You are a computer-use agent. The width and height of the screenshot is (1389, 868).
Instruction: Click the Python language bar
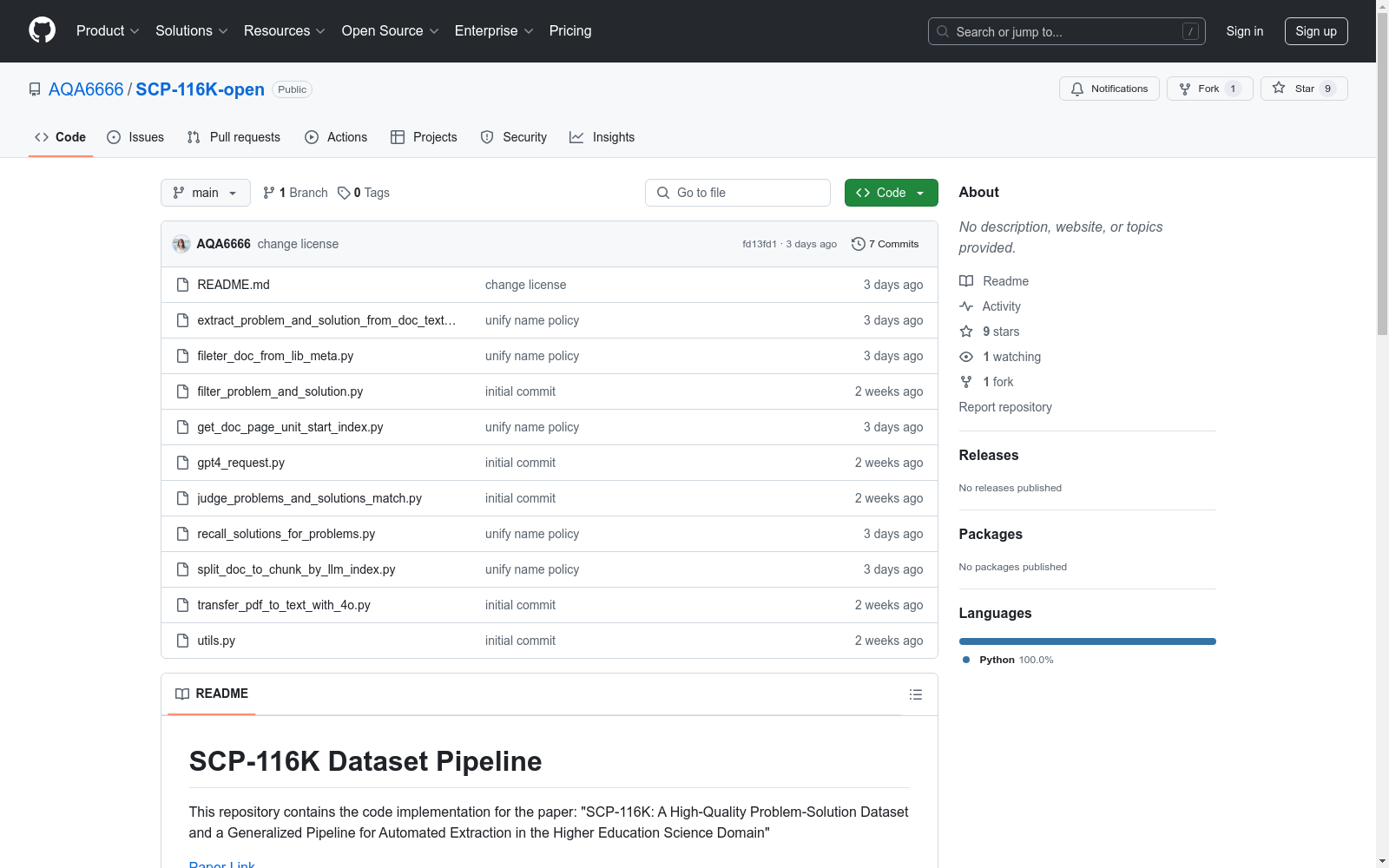point(1088,641)
